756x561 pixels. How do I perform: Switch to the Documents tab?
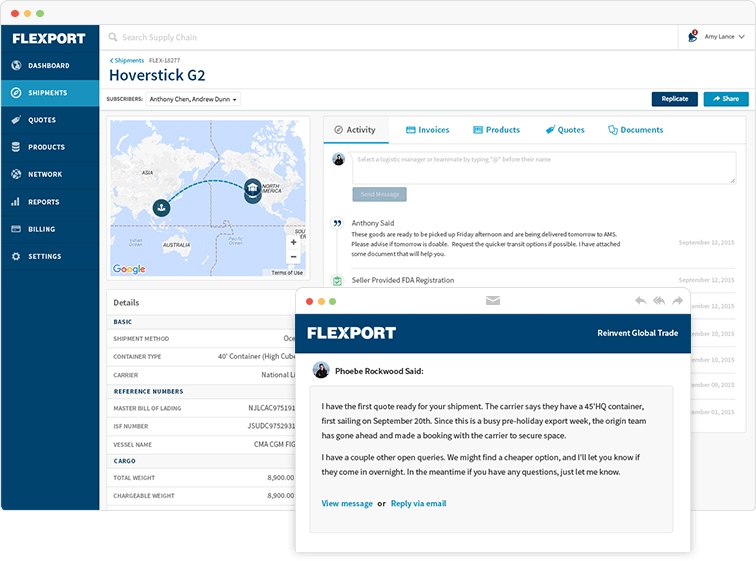[x=635, y=130]
